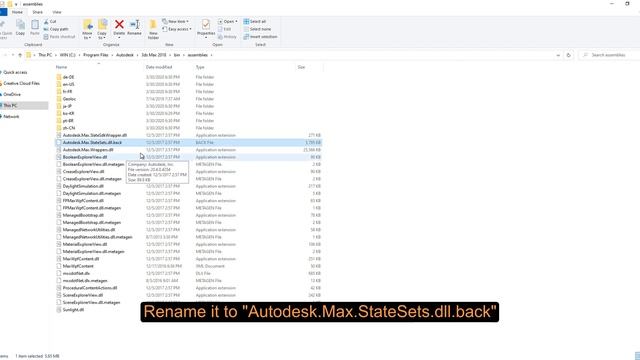Sort by the Date modified column header
The height and width of the screenshot is (360, 640).
[159, 67]
